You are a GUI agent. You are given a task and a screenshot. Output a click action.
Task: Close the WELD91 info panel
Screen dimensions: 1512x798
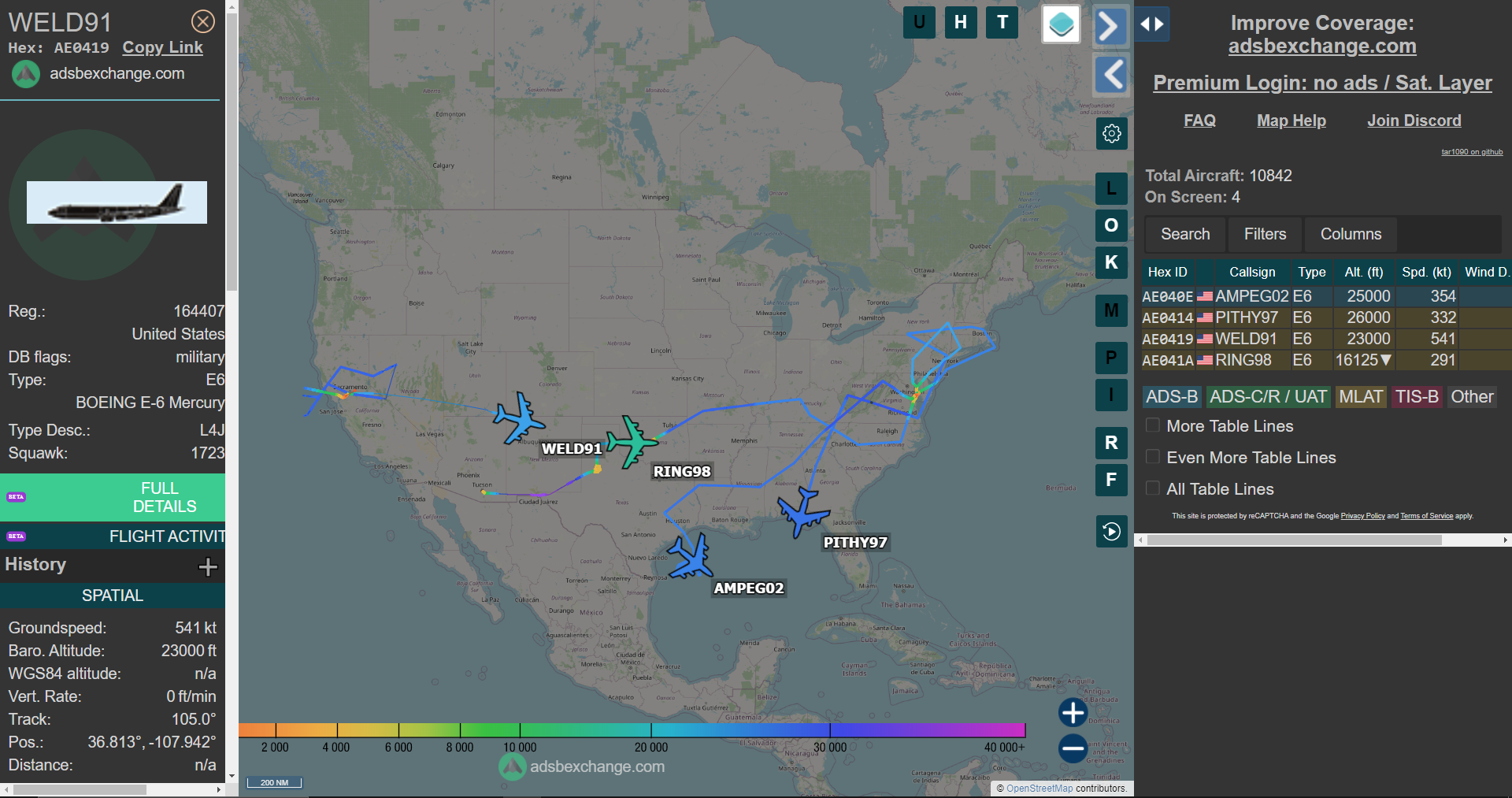pos(203,21)
